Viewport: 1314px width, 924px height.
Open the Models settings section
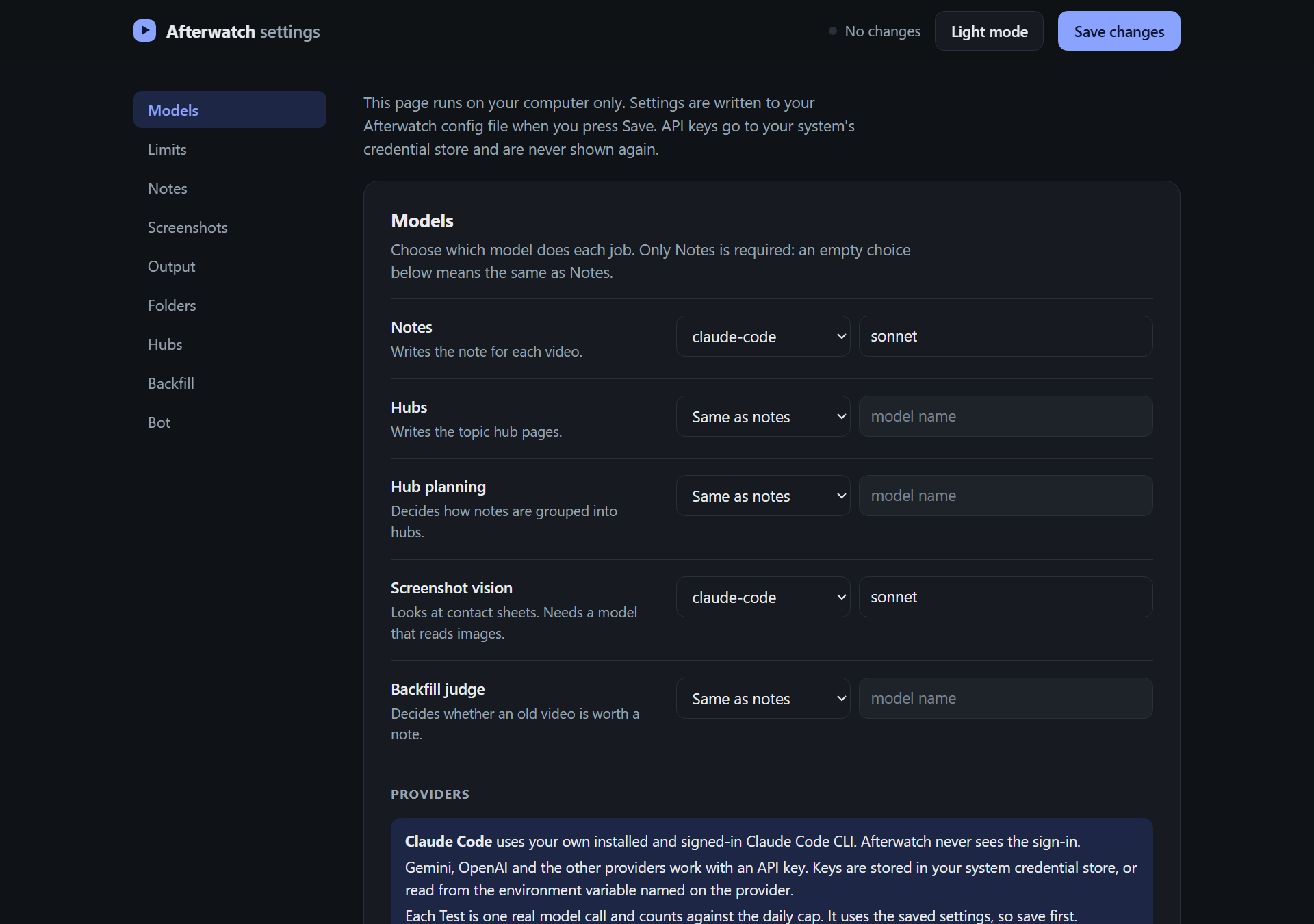(230, 110)
